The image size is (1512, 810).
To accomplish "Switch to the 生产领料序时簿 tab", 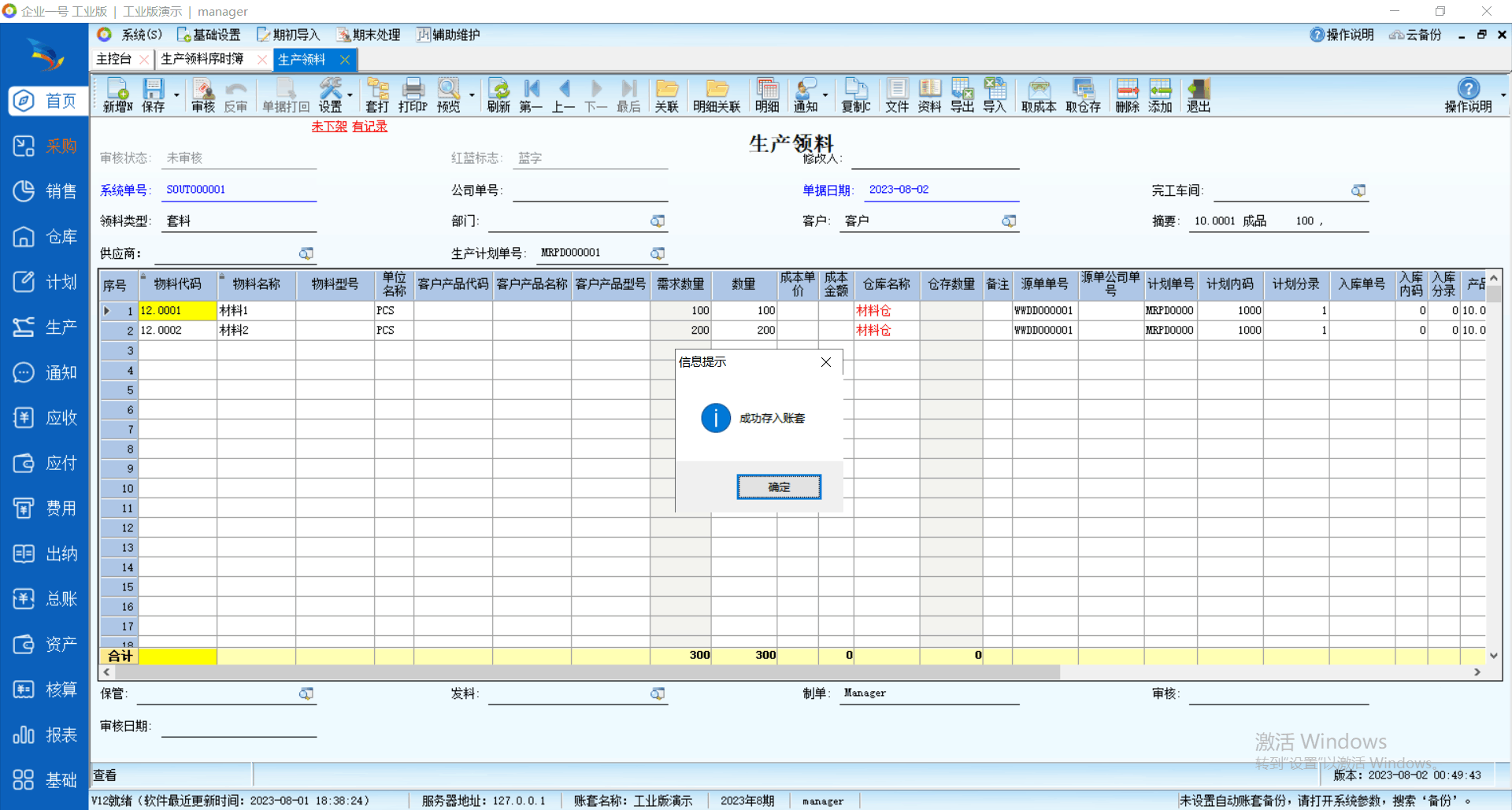I will [202, 59].
